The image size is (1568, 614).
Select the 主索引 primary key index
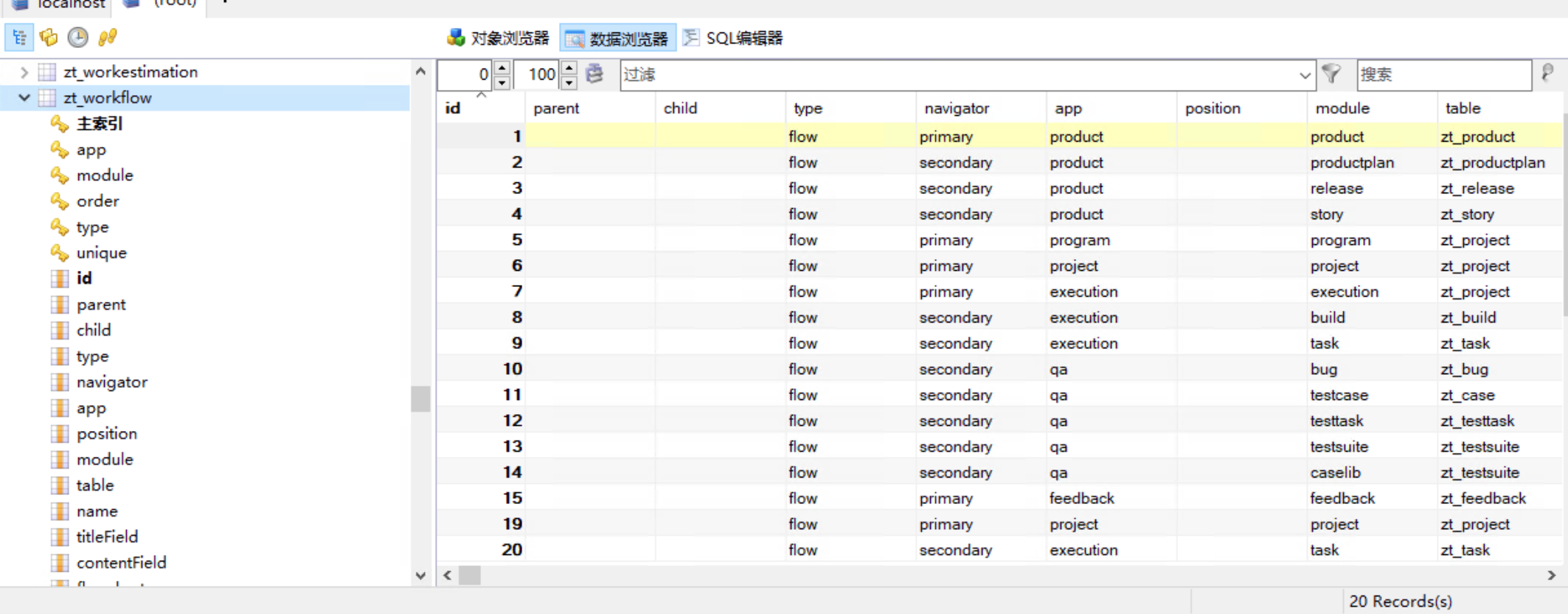tap(99, 124)
